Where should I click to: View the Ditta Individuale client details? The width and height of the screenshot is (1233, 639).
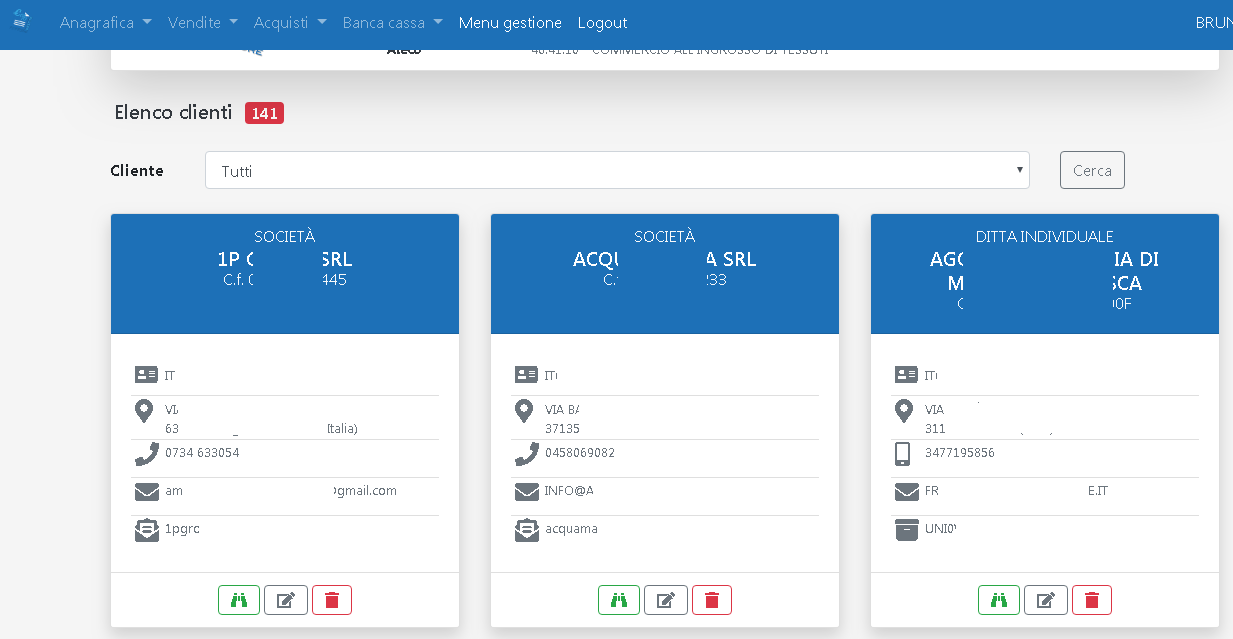999,600
